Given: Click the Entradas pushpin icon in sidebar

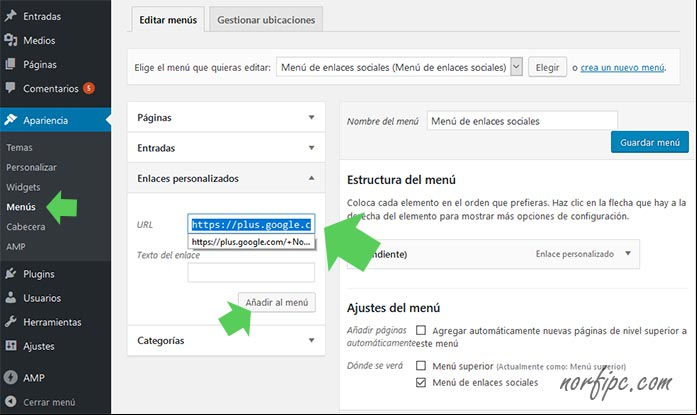Looking at the screenshot, I should point(11,16).
